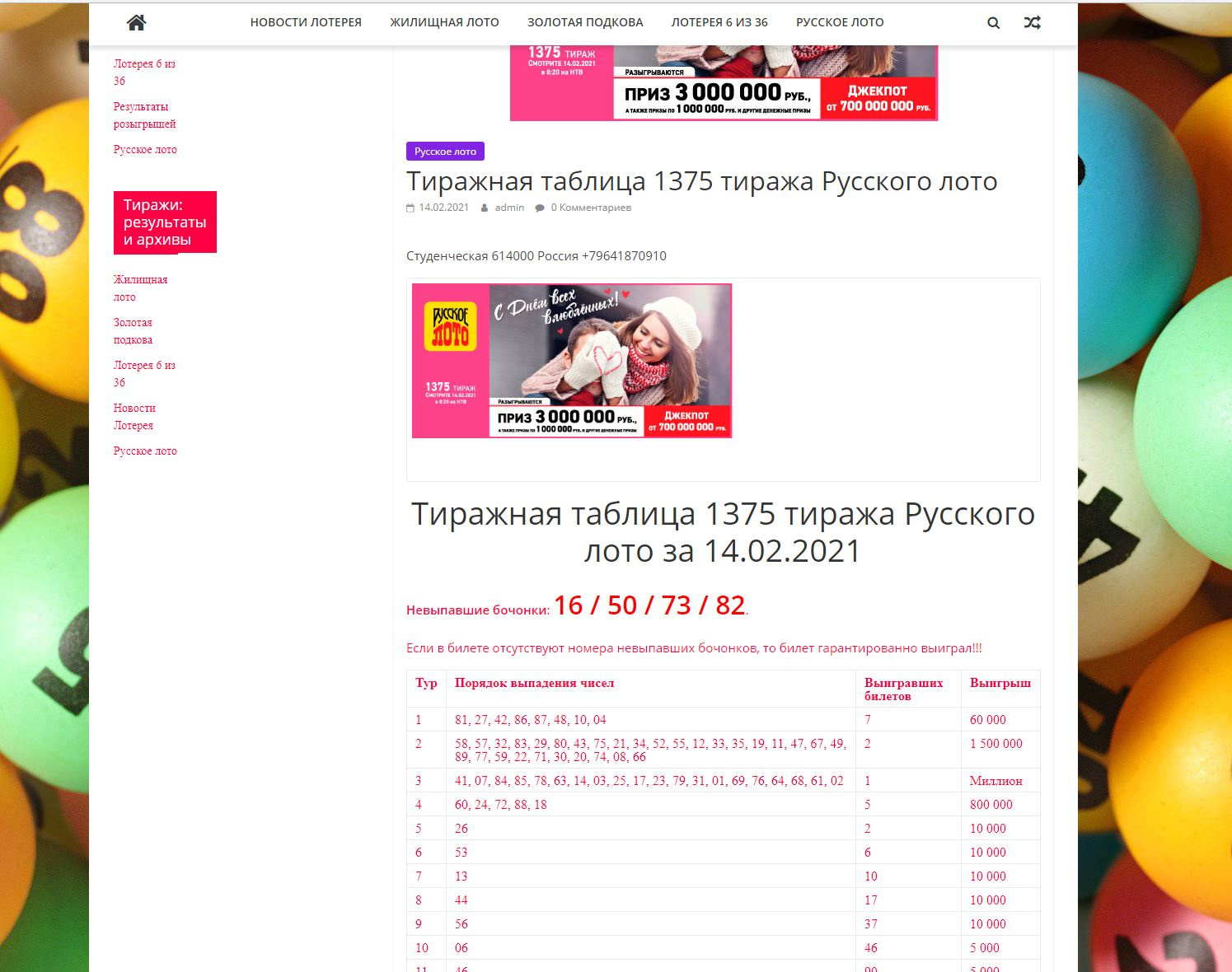Image resolution: width=1232 pixels, height=972 pixels.
Task: Click the calendar icon beside post date
Action: point(410,208)
